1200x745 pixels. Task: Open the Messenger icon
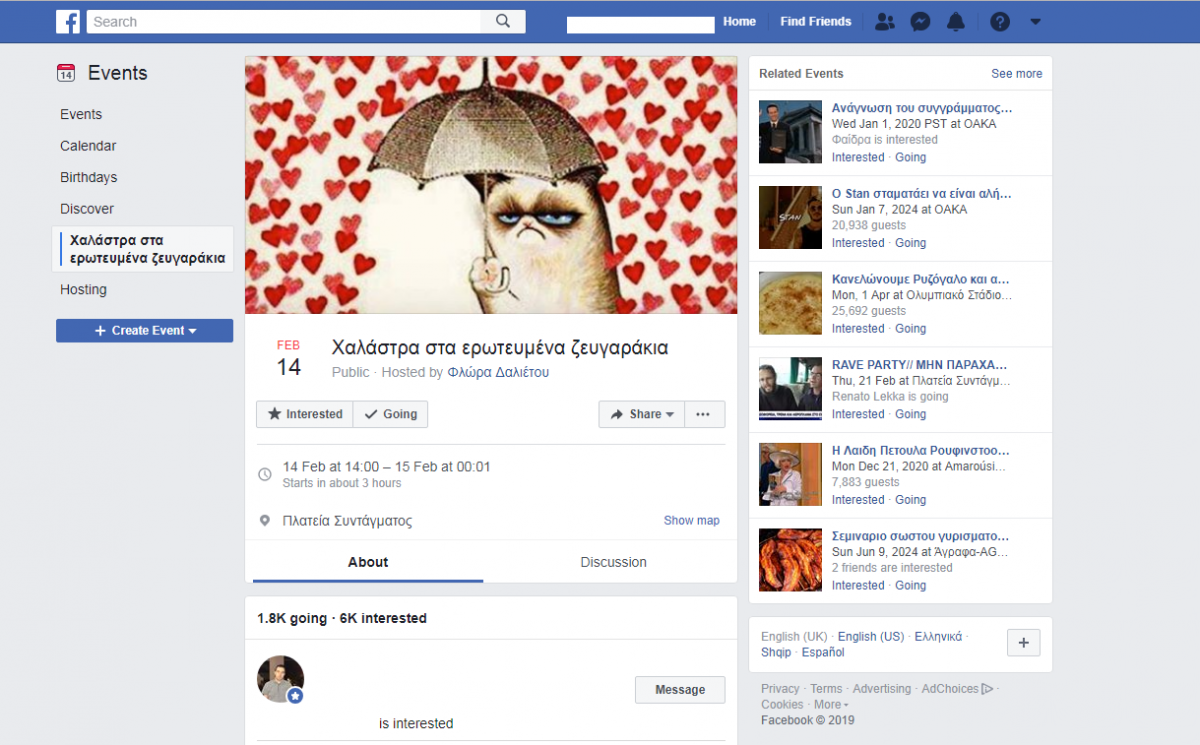920,22
